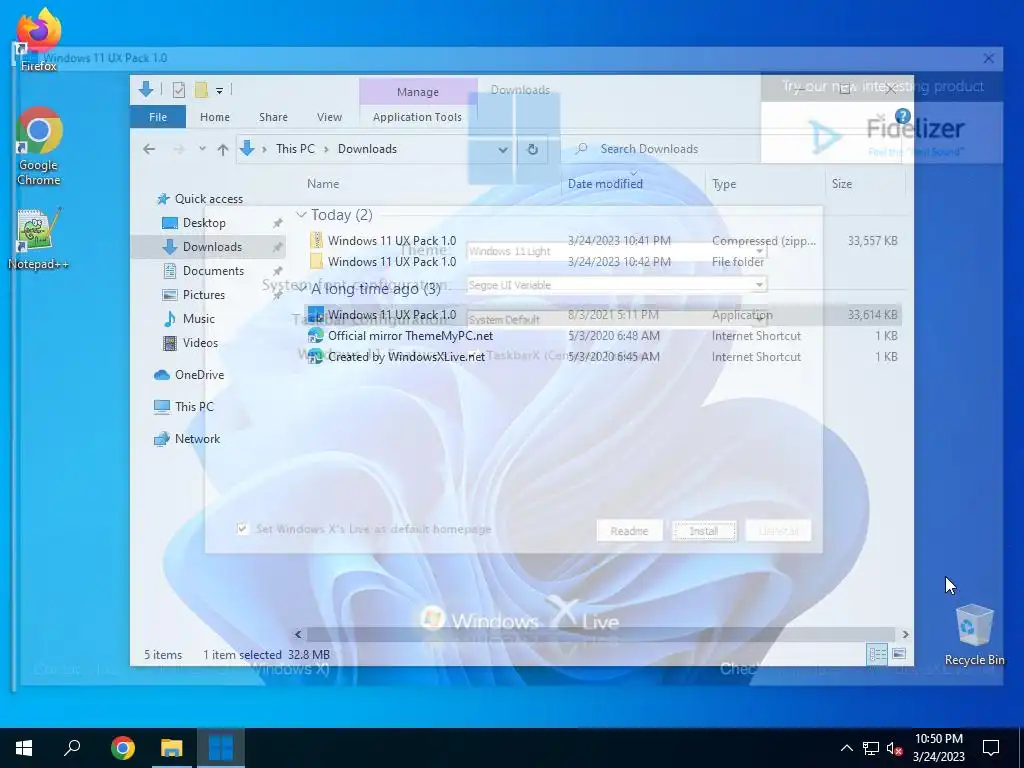The height and width of the screenshot is (768, 1024).
Task: Click the Up one level arrow
Action: pyautogui.click(x=223, y=149)
